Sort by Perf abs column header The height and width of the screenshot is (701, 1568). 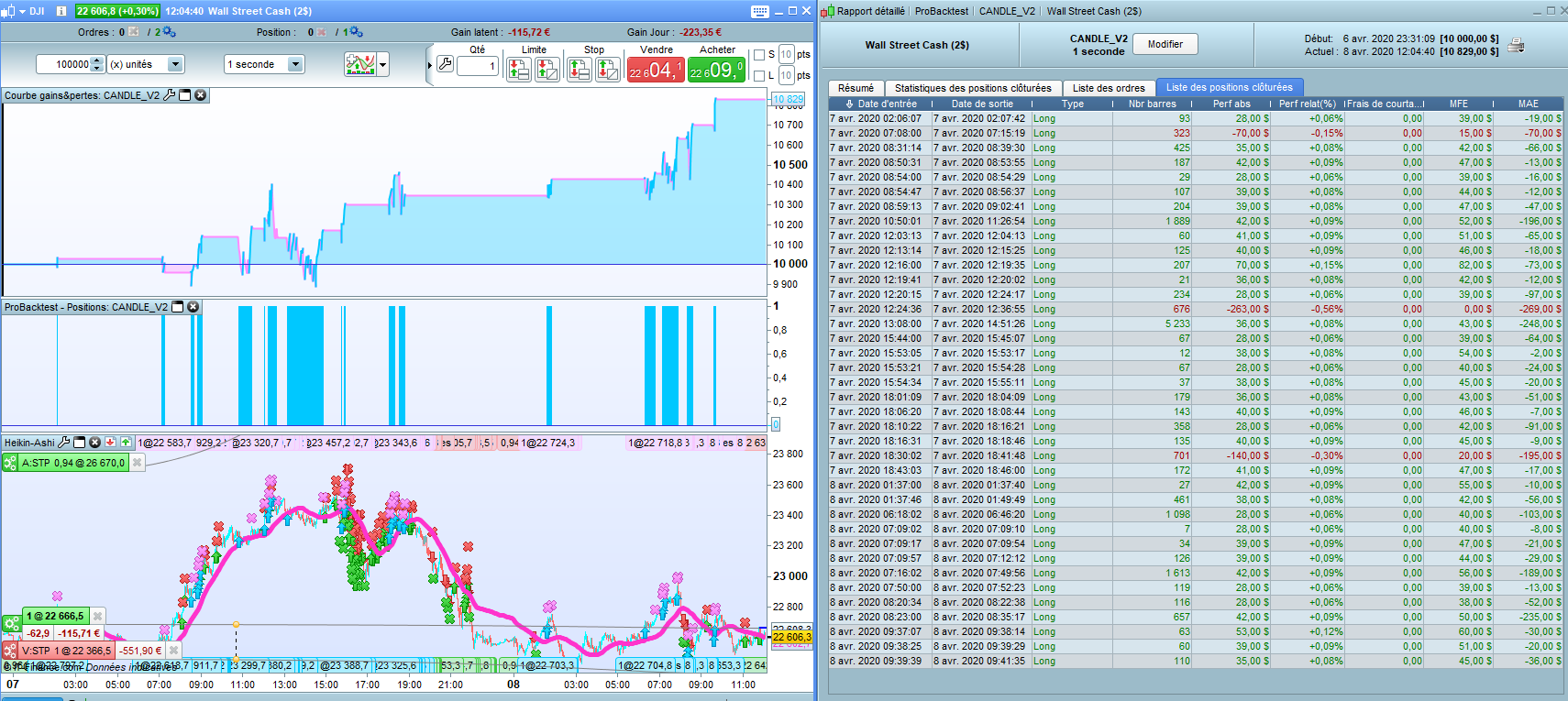coord(1231,104)
